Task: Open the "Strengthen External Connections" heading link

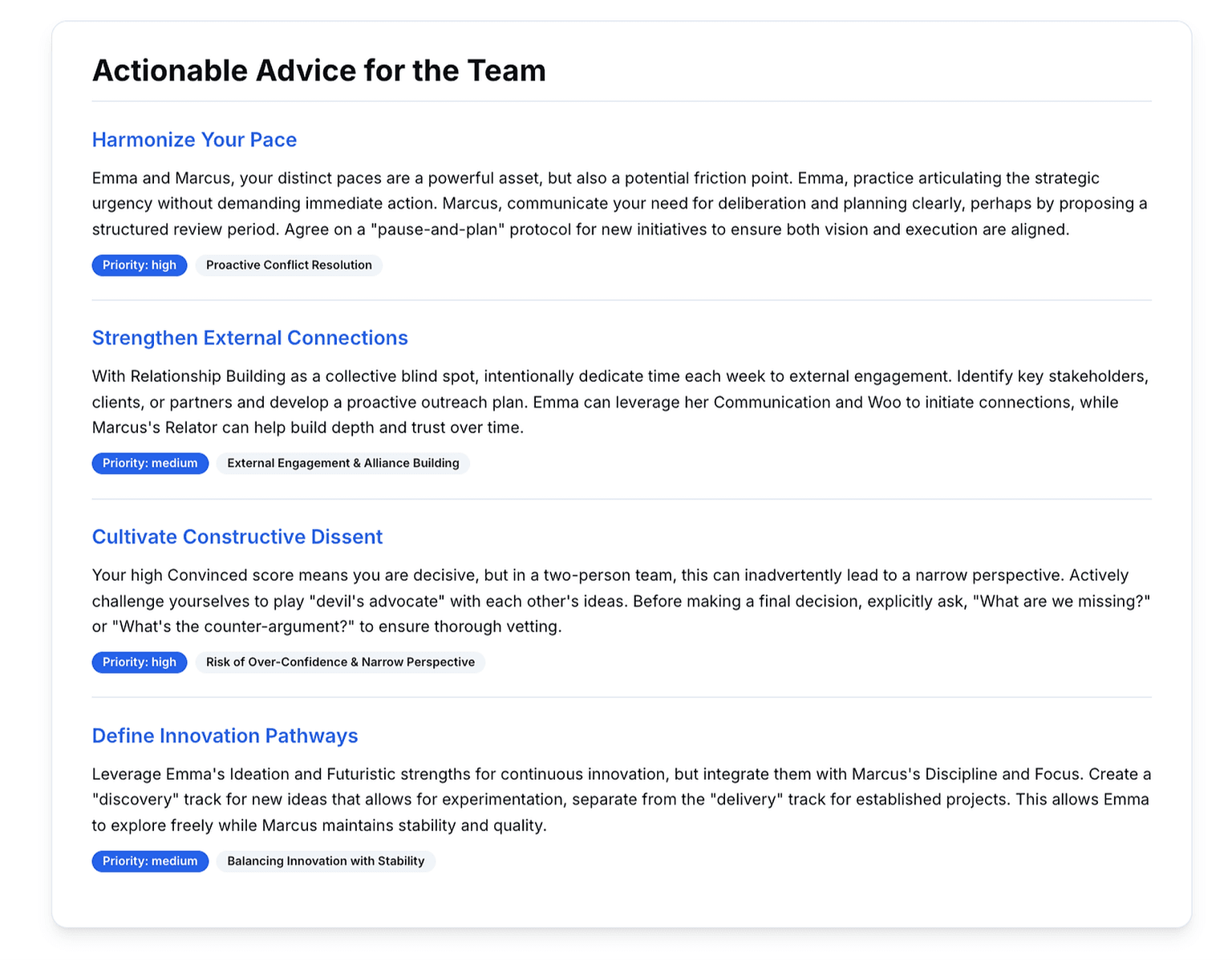Action: pos(249,338)
